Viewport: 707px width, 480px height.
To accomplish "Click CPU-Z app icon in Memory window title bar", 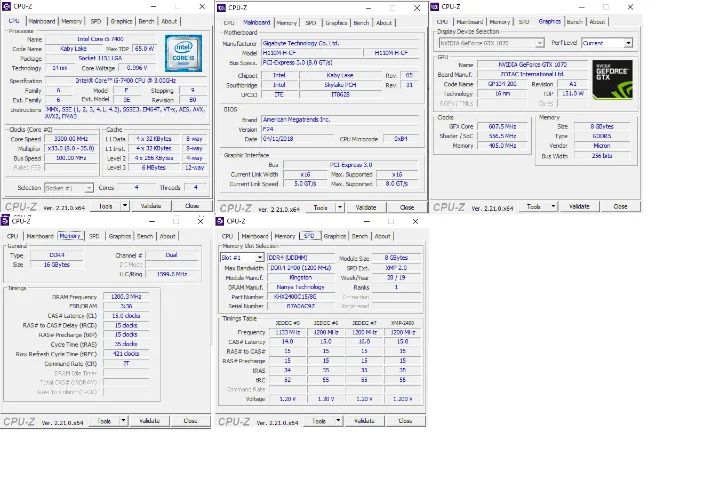I will (5, 220).
